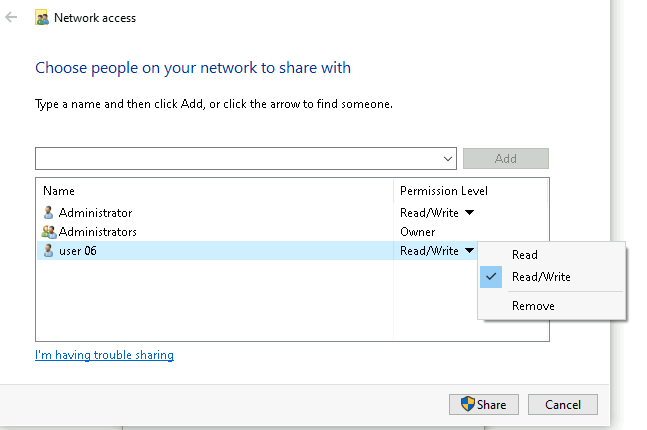Screen dimensions: 647x430
Task: Select Remove from the permission menu
Action: tap(552, 306)
